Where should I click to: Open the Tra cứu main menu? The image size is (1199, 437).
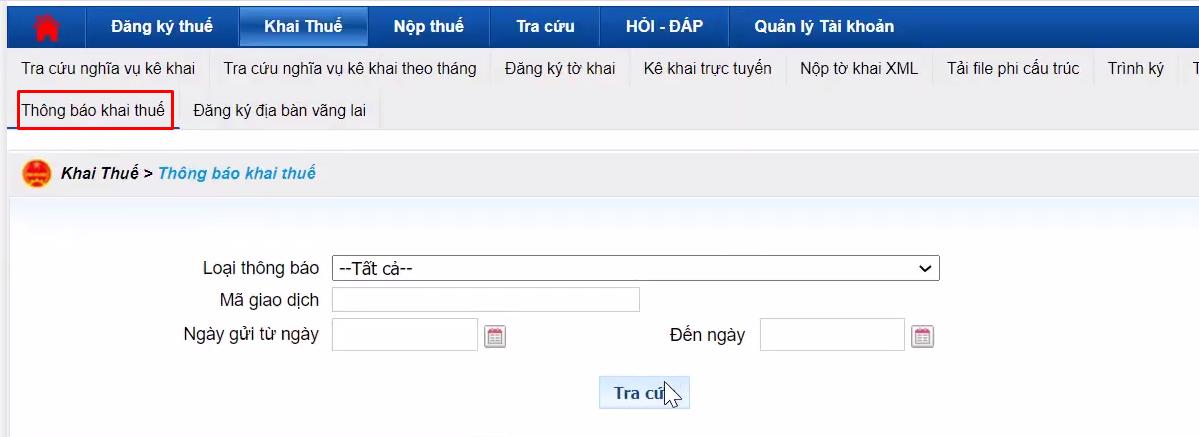545,27
